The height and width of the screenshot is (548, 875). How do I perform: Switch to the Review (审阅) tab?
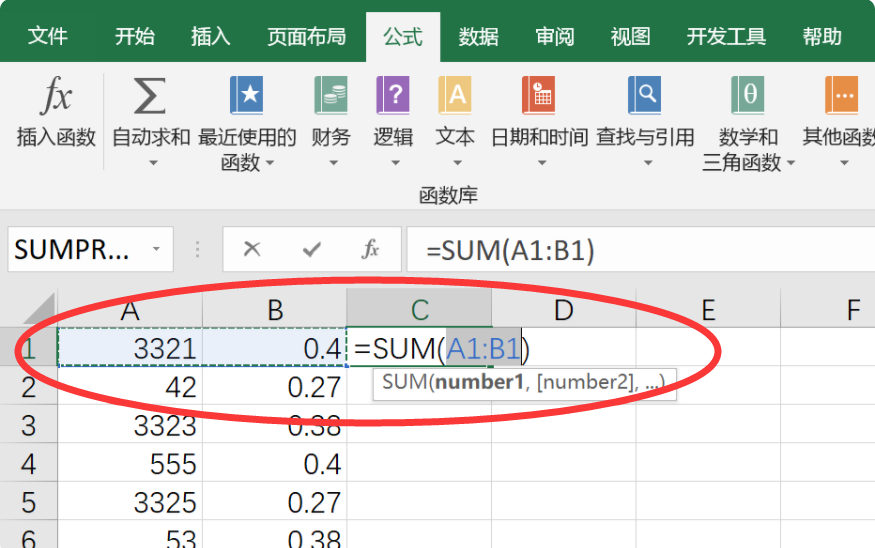tap(555, 36)
